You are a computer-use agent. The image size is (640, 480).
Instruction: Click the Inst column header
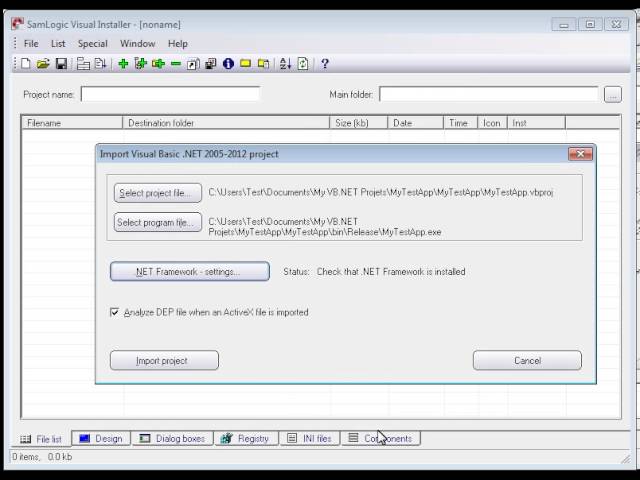tap(536, 123)
